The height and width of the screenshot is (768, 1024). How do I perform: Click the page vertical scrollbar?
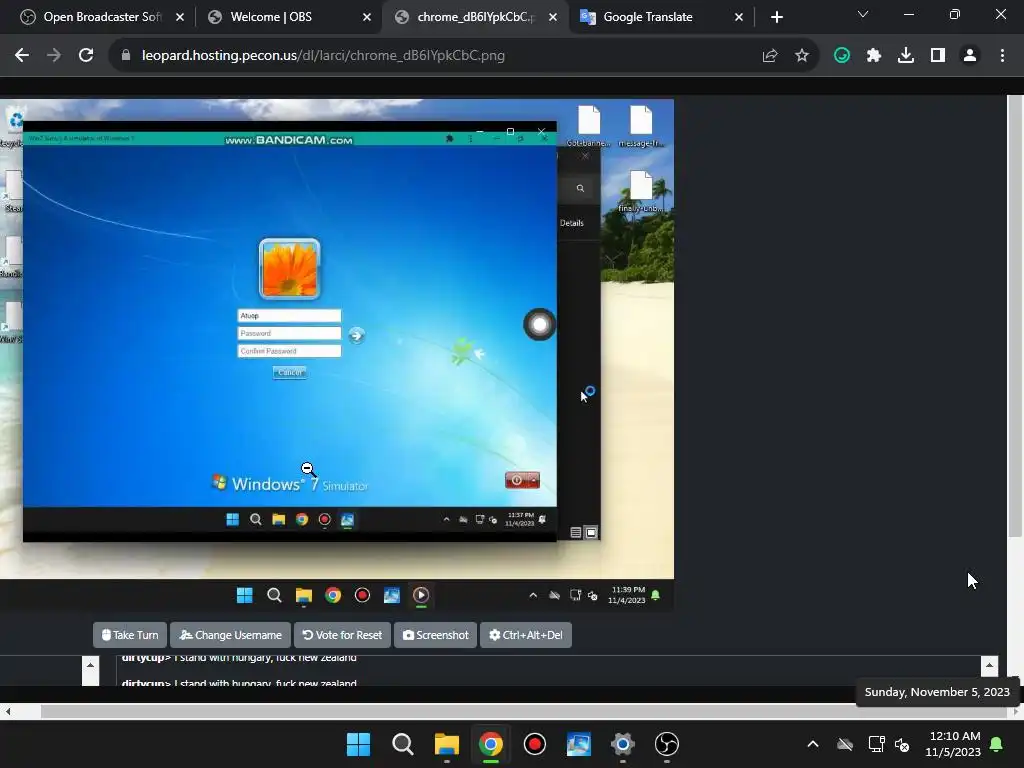1015,315
